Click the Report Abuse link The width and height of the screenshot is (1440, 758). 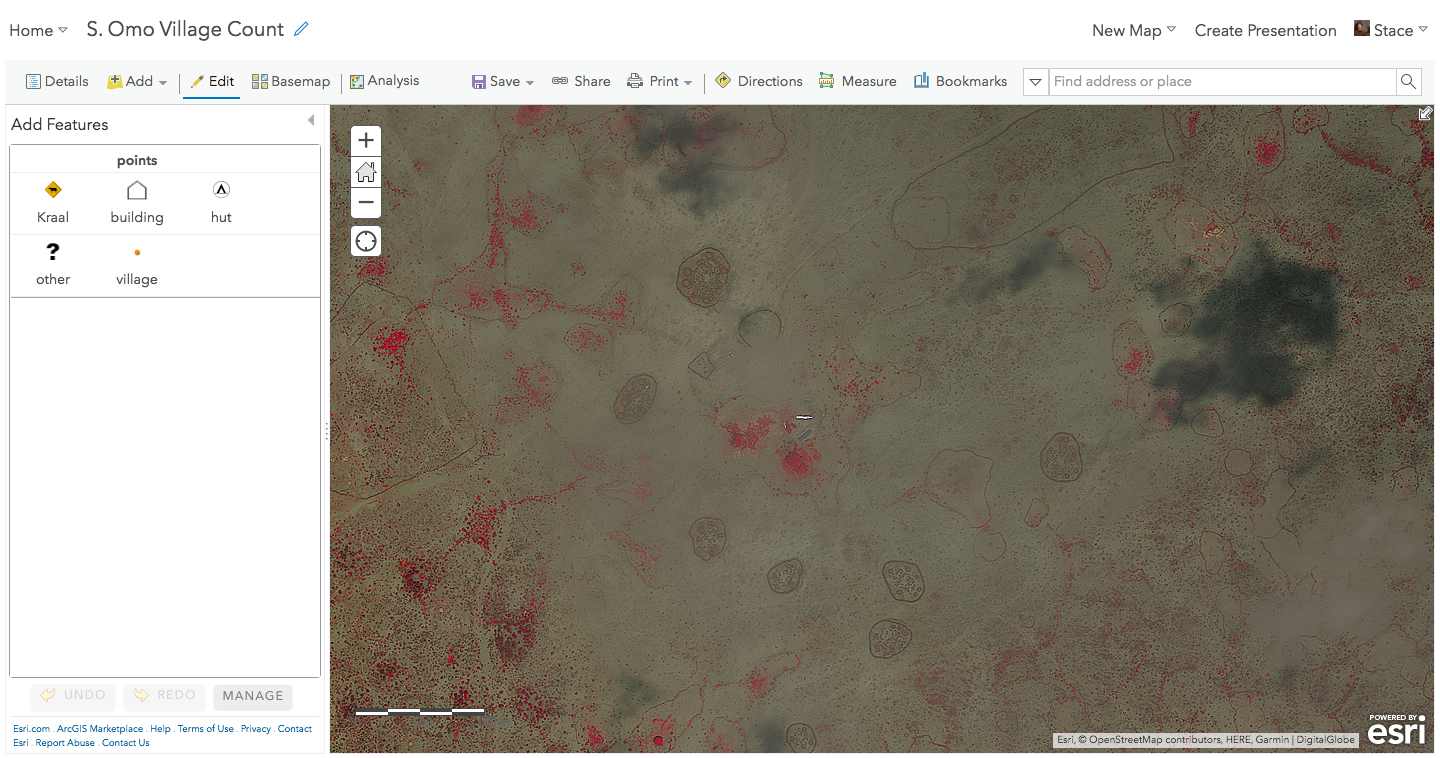click(x=65, y=743)
